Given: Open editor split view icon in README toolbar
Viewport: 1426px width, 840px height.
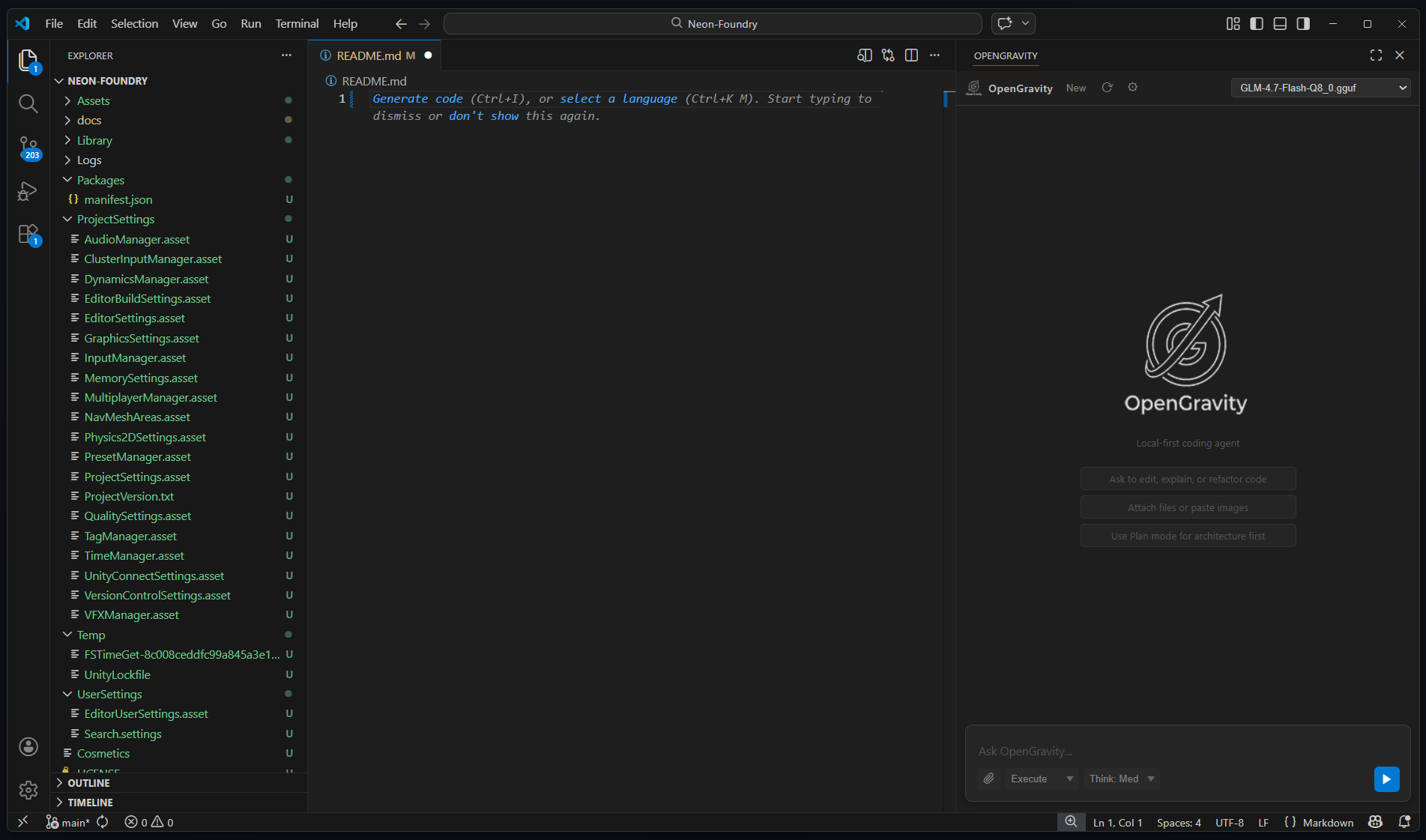Looking at the screenshot, I should 911,55.
